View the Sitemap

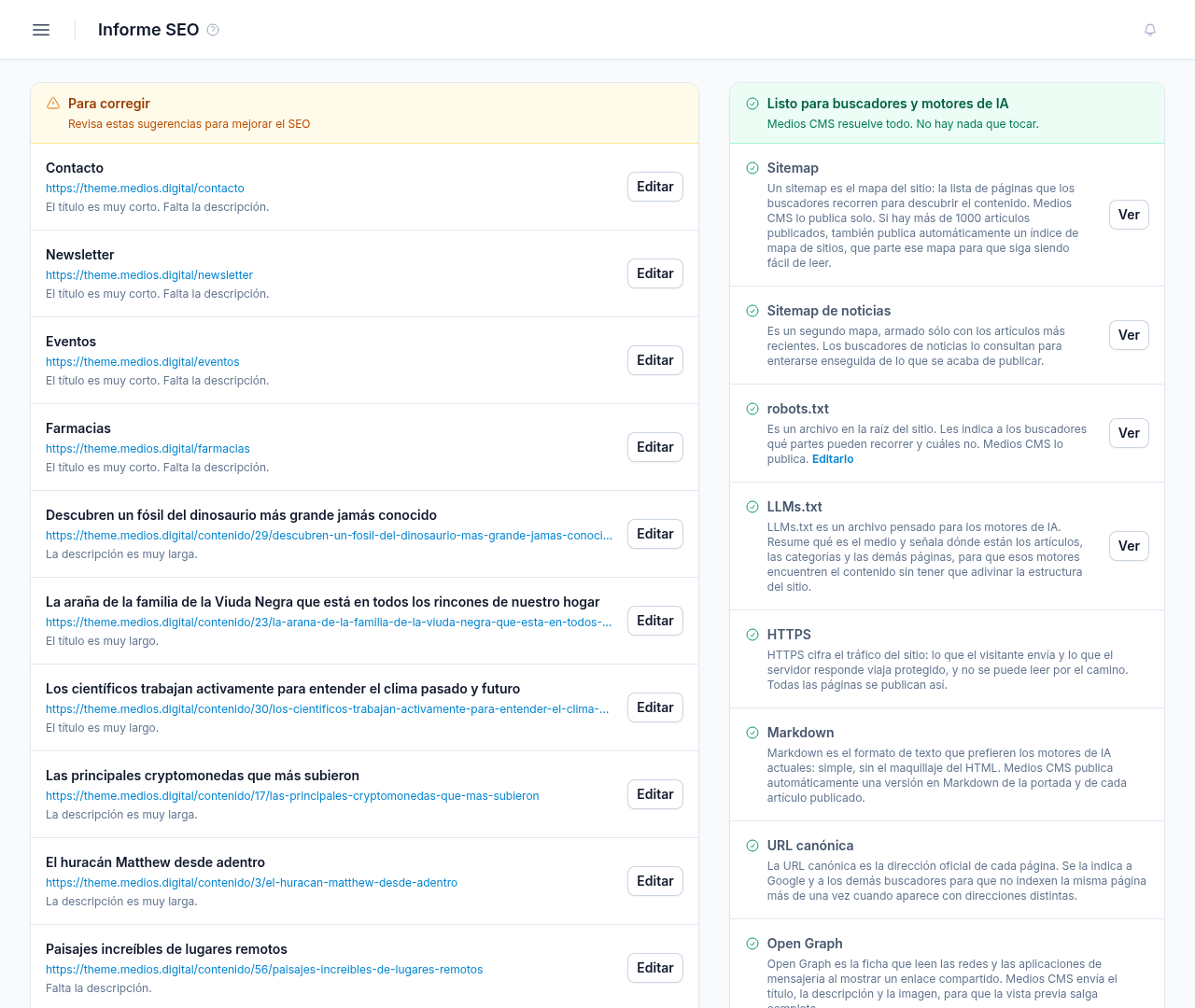[x=1129, y=215]
